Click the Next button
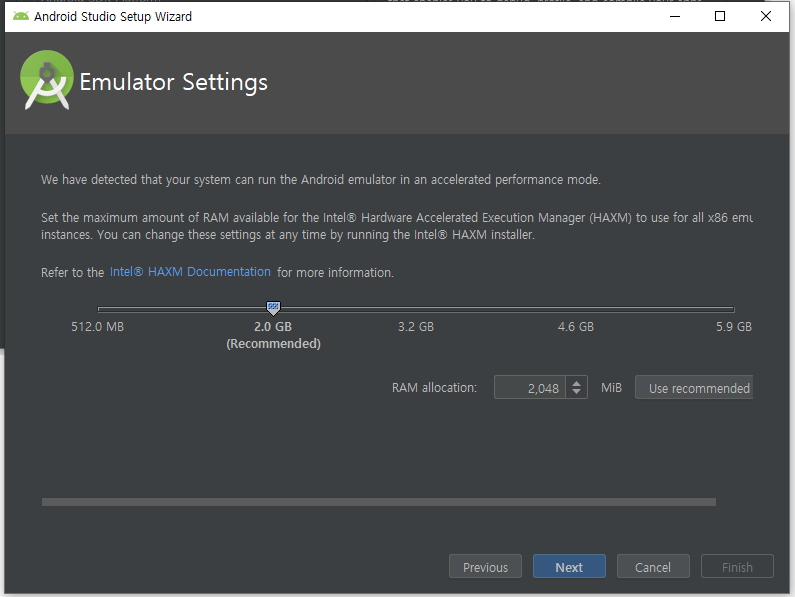The height and width of the screenshot is (597, 795). 569,567
